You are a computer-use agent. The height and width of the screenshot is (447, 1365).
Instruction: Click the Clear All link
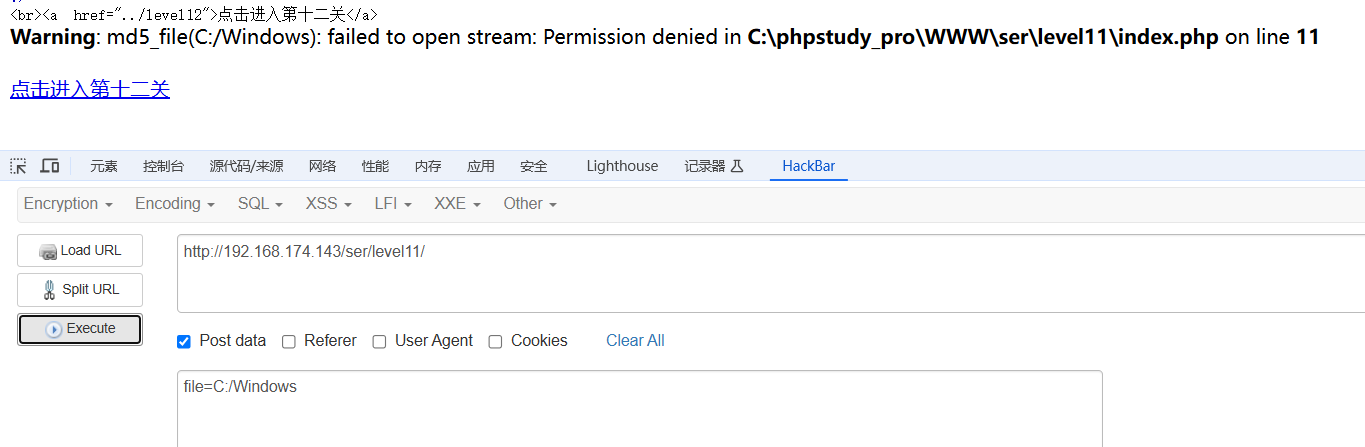[x=635, y=341]
